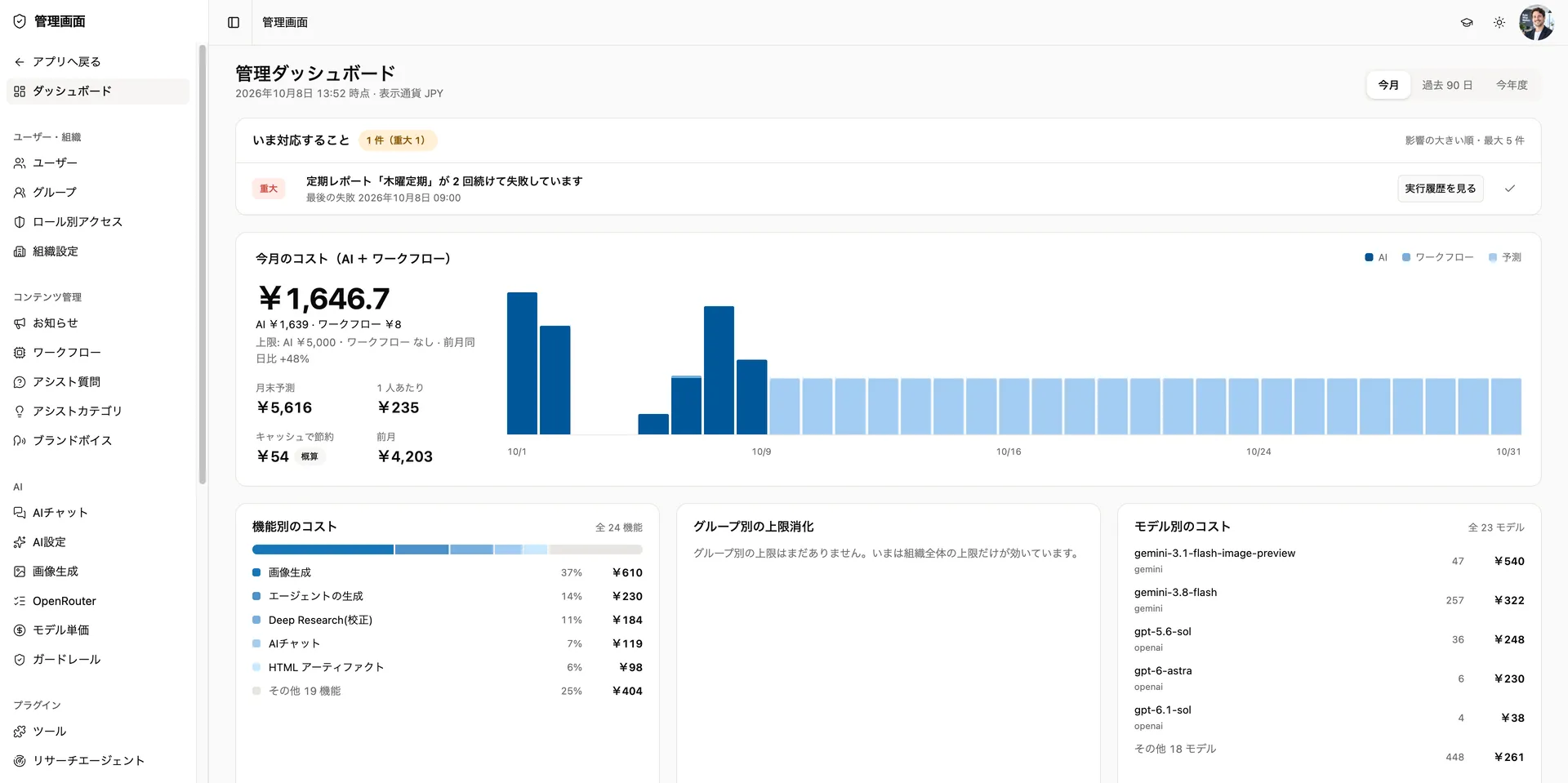The width and height of the screenshot is (1568, 783).
Task: Click the 概算 badge next to ¥54
Action: (310, 457)
